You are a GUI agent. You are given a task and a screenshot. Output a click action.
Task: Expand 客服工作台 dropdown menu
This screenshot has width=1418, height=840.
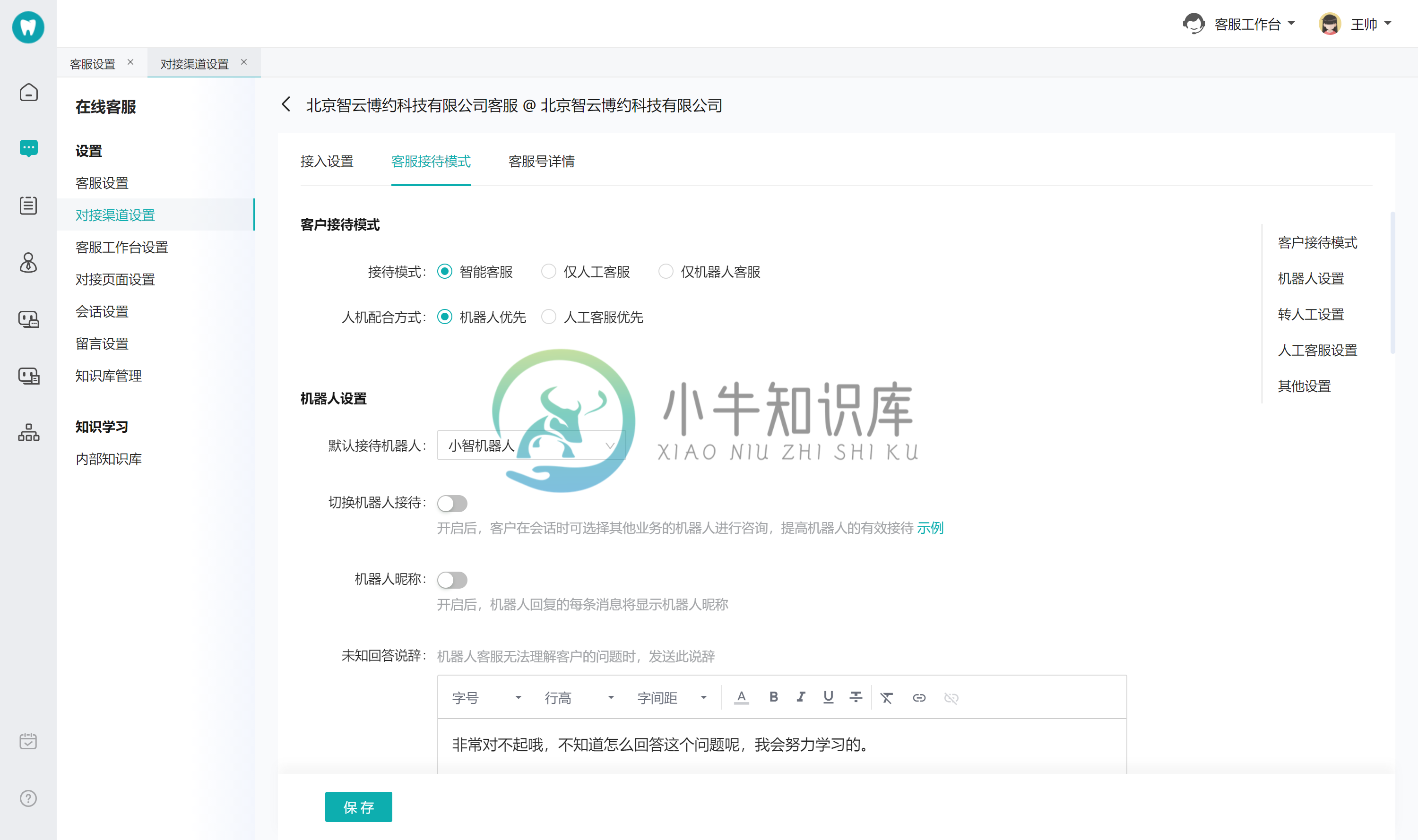click(x=1254, y=24)
